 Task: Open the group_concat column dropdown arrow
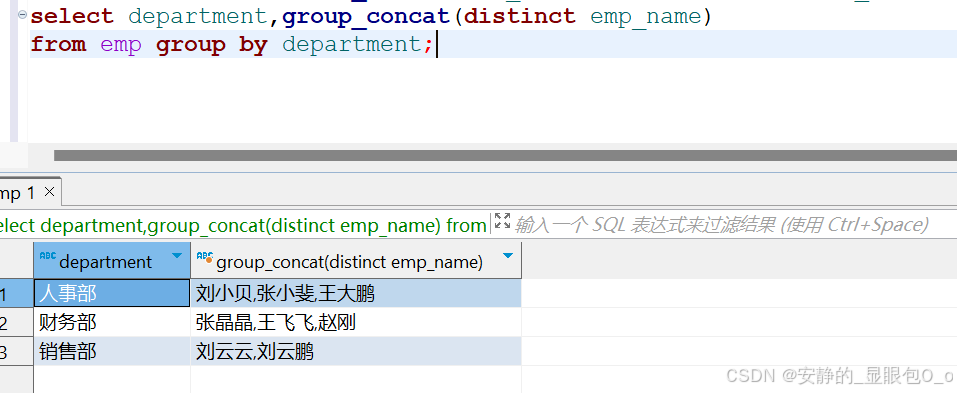(x=508, y=256)
